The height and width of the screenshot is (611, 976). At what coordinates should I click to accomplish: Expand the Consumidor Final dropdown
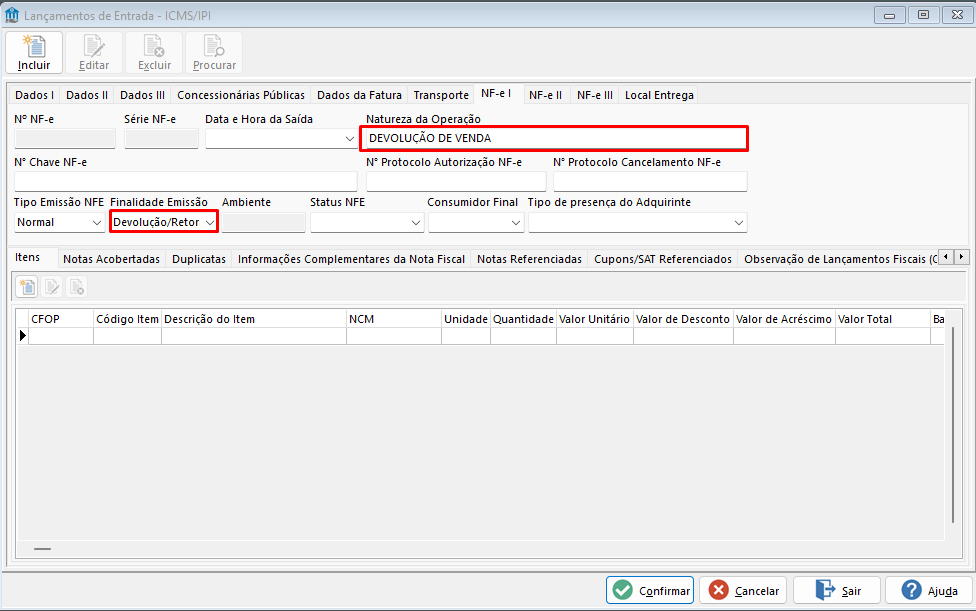click(x=515, y=222)
